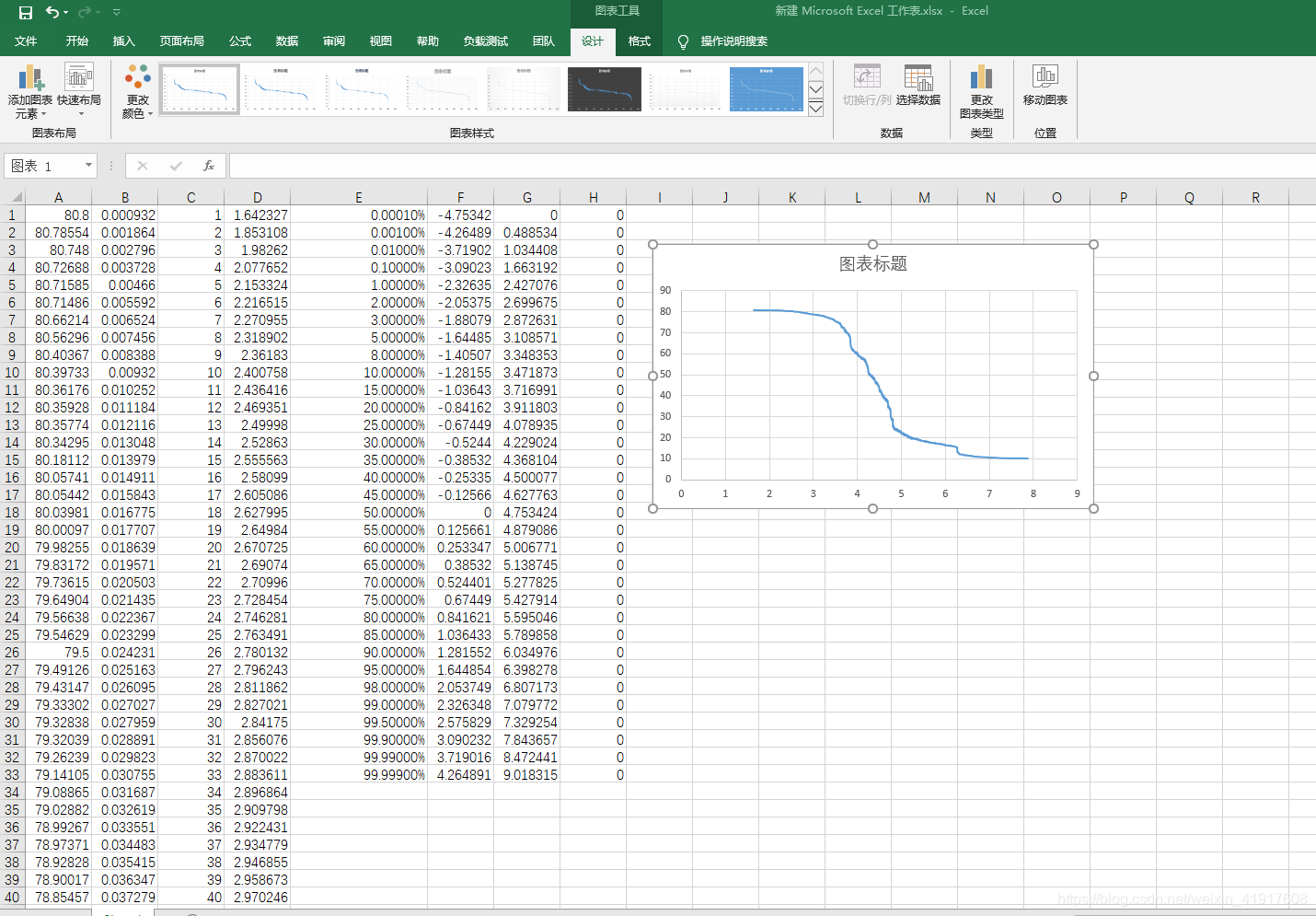Screen dimensions: 1316x916
Task: Switch to the 插入 tab
Action: [x=123, y=41]
